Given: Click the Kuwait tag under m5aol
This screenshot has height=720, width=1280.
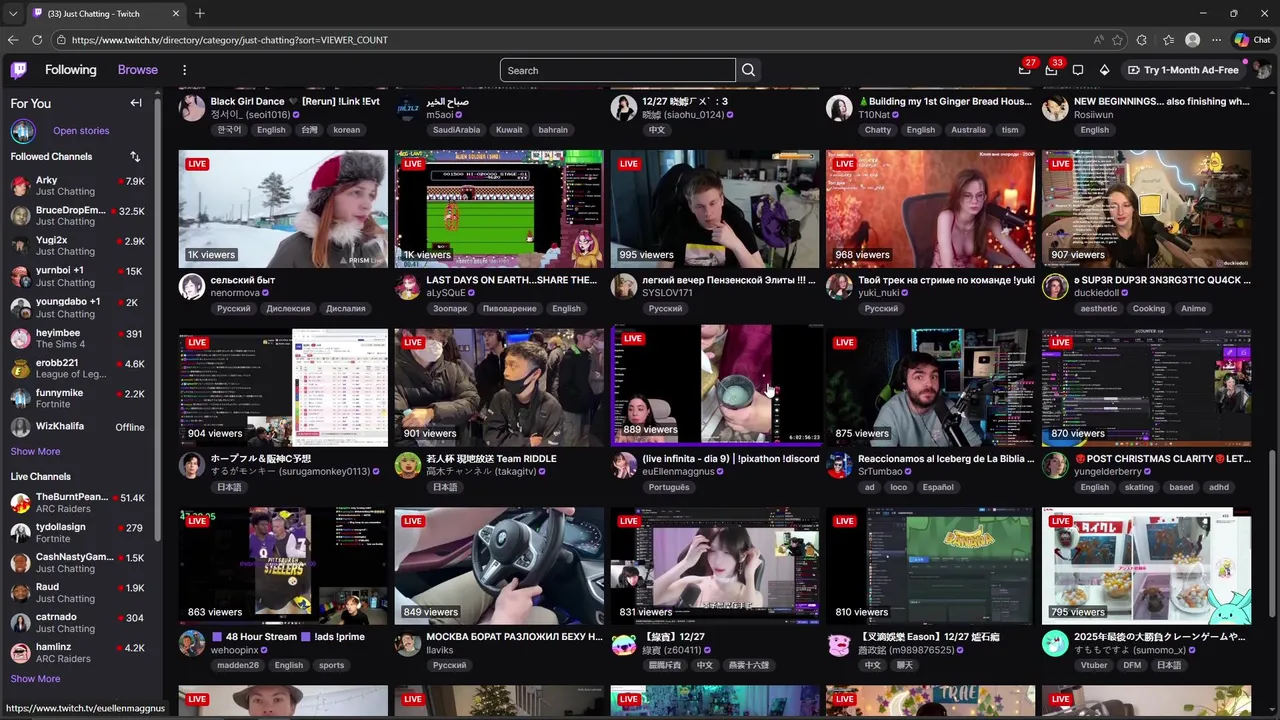Looking at the screenshot, I should click(509, 130).
